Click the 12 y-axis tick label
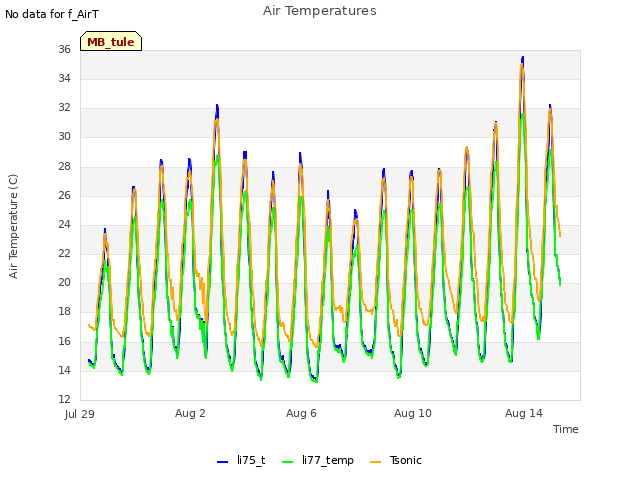This screenshot has width=640, height=480. pyautogui.click(x=64, y=399)
